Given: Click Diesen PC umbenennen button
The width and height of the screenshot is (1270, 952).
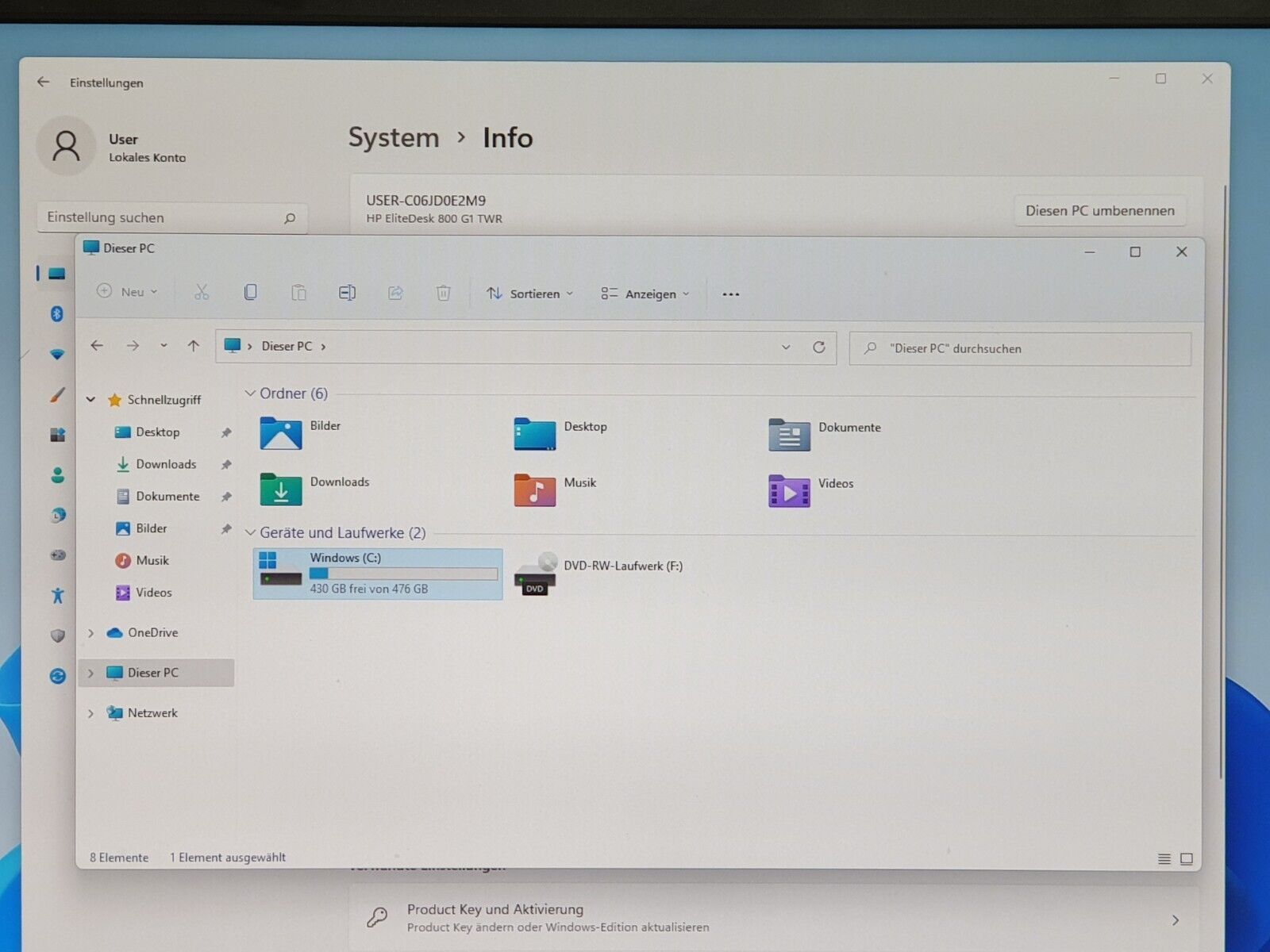Looking at the screenshot, I should [x=1099, y=211].
